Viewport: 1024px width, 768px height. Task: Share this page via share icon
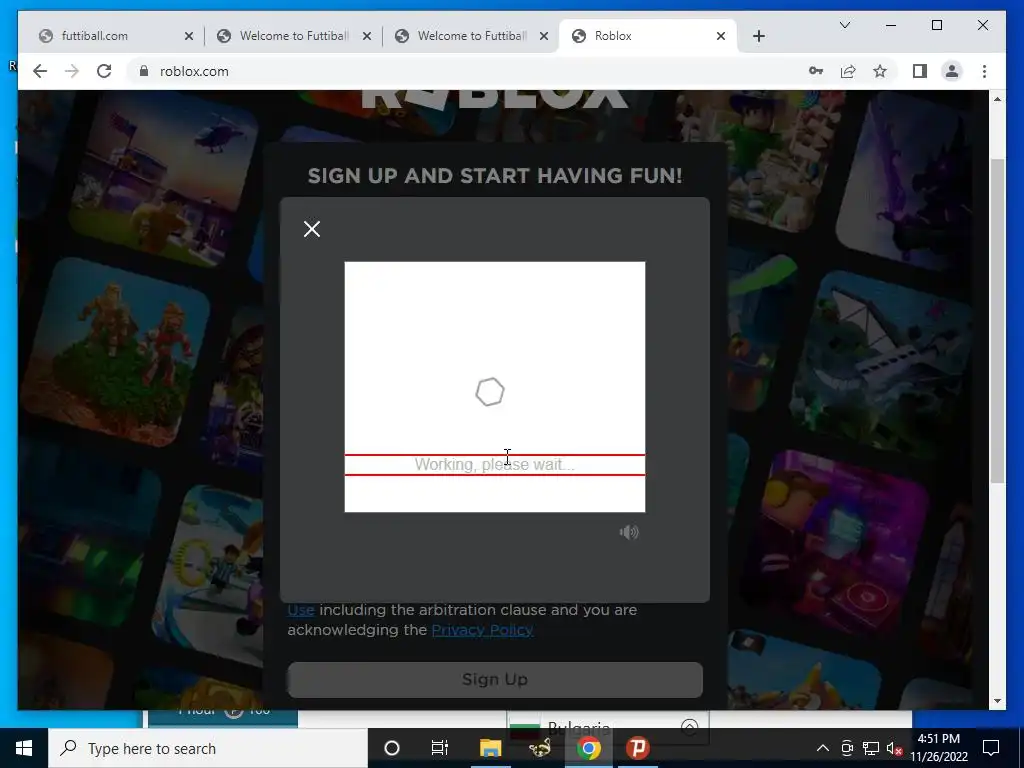(x=848, y=71)
